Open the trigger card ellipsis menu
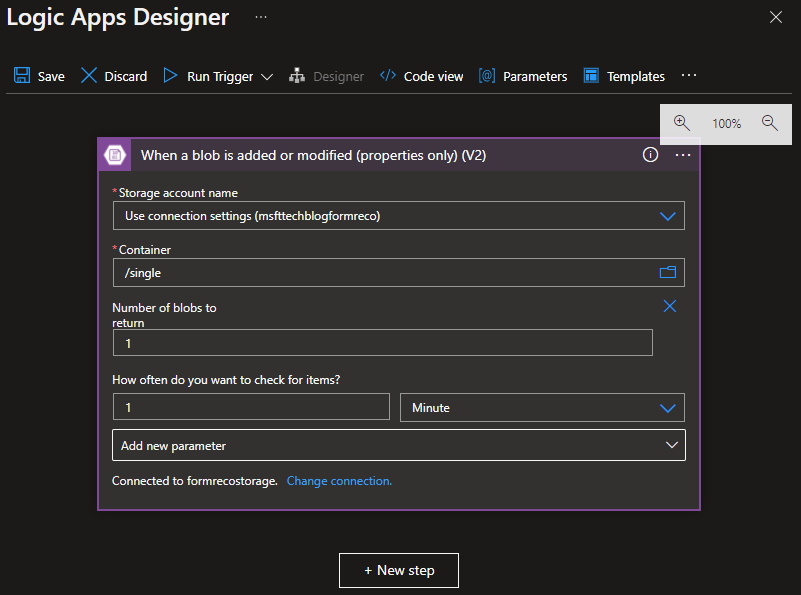 (683, 155)
